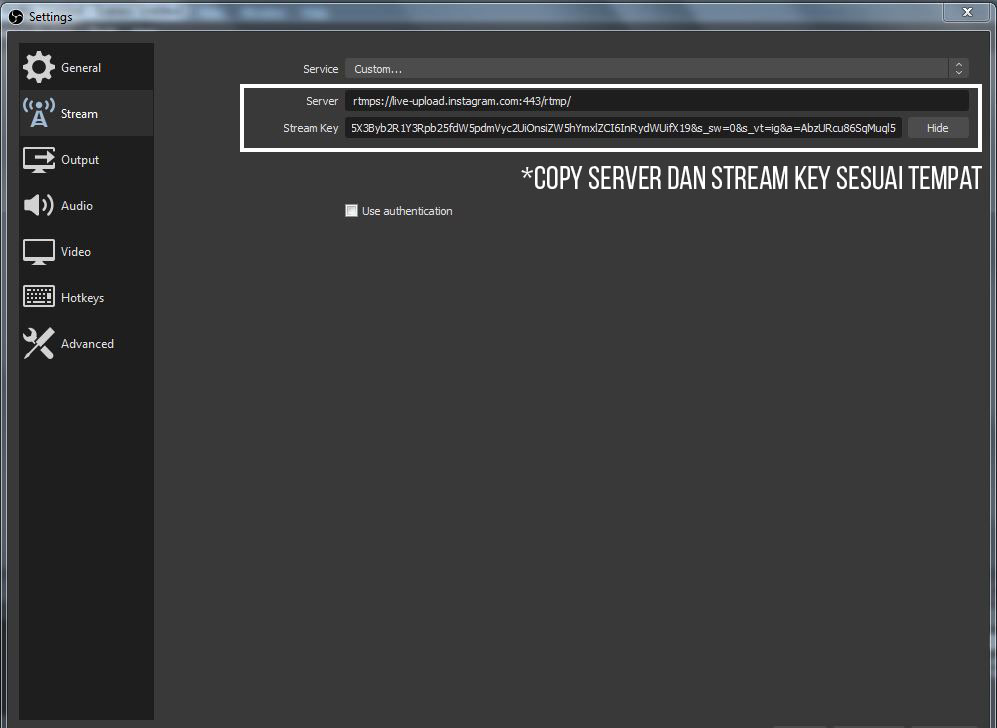Click the OBS logo in the title bar
This screenshot has width=997, height=728.
pyautogui.click(x=15, y=16)
